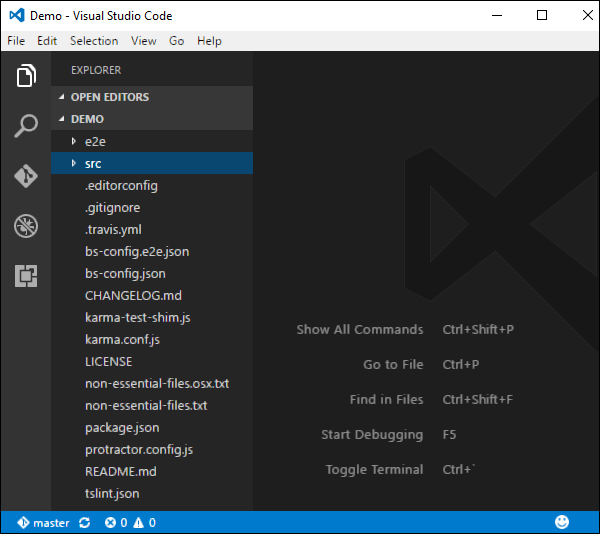This screenshot has width=600, height=534.
Task: Open the File menu
Action: click(16, 41)
